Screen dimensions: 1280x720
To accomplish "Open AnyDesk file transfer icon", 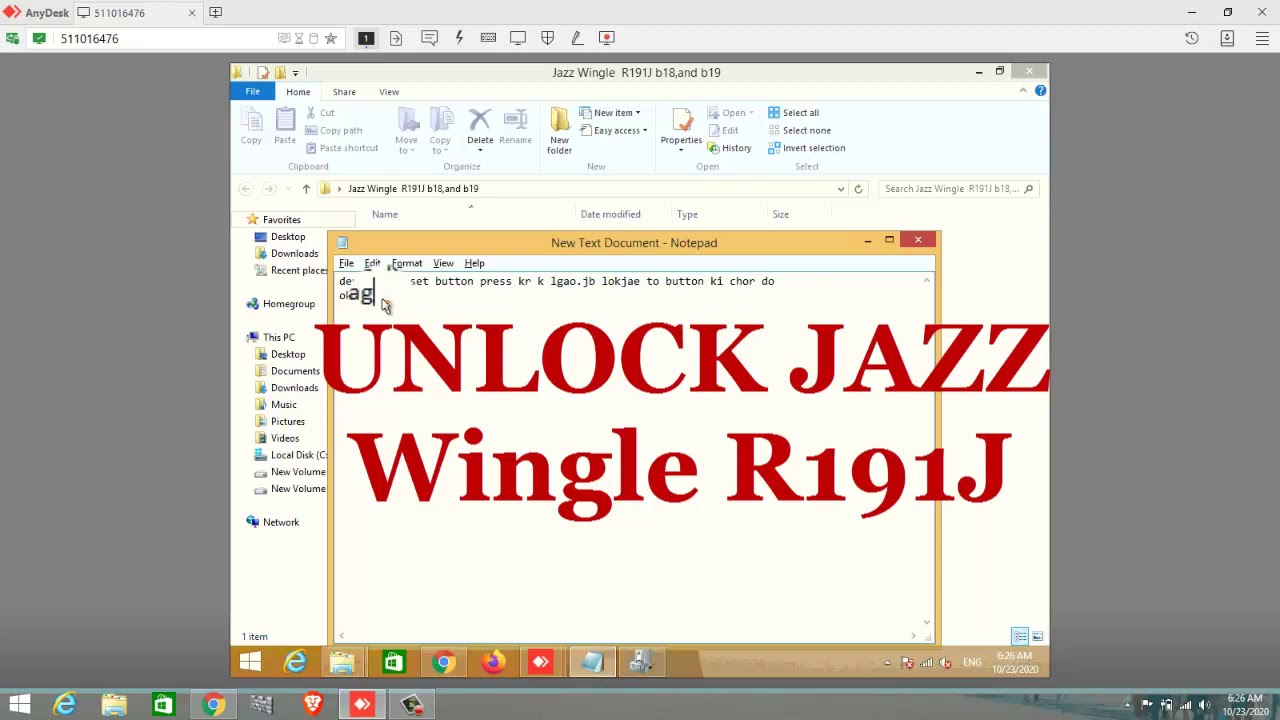I will click(396, 38).
